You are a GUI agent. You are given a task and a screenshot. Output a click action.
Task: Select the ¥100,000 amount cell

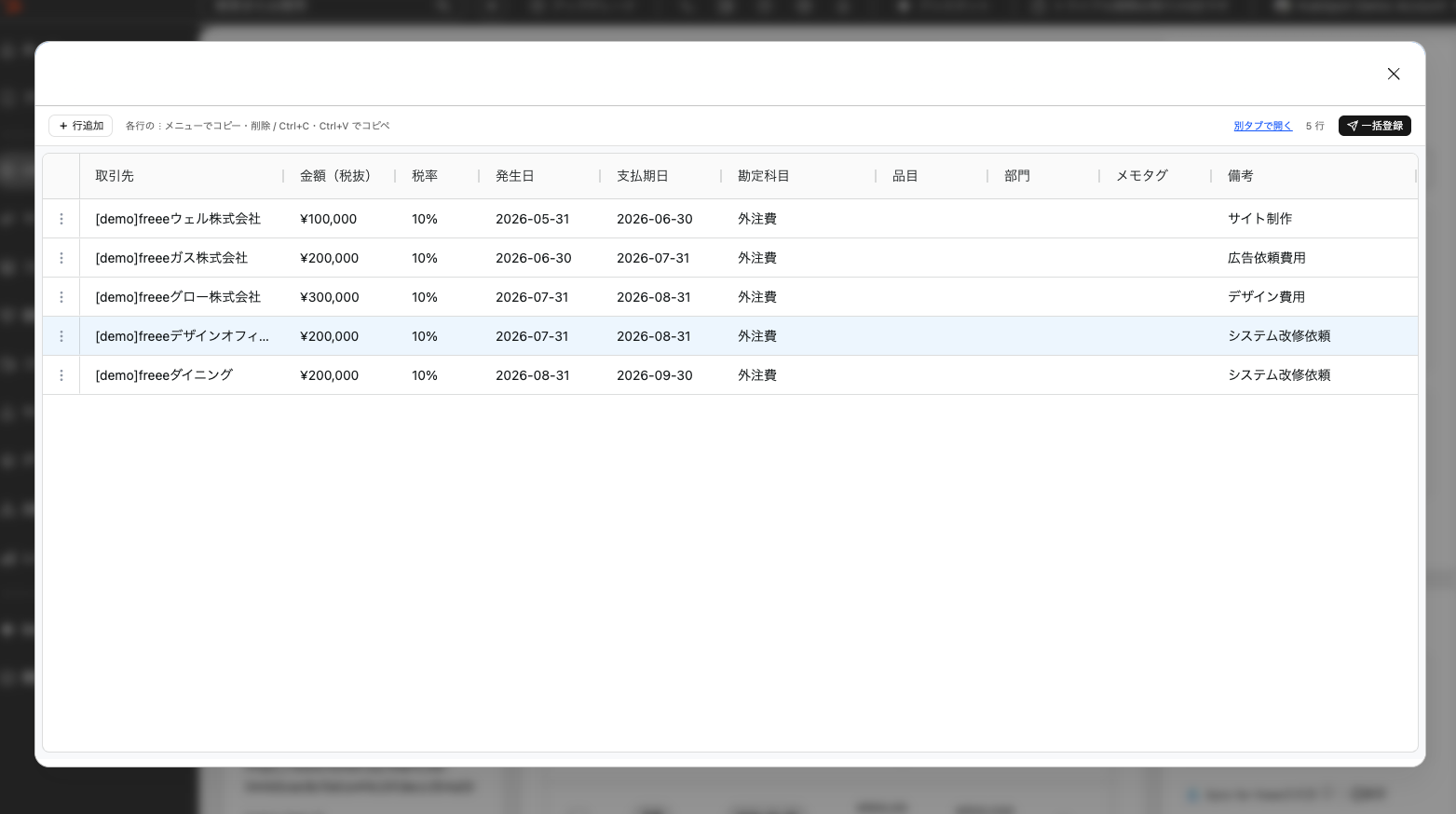tap(340, 219)
